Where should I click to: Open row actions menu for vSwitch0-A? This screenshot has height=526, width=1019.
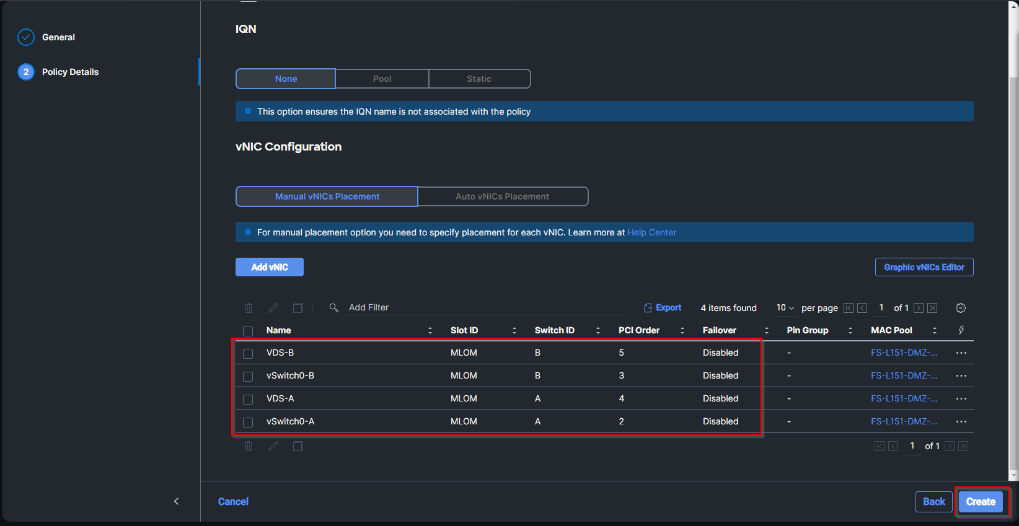[x=961, y=422]
